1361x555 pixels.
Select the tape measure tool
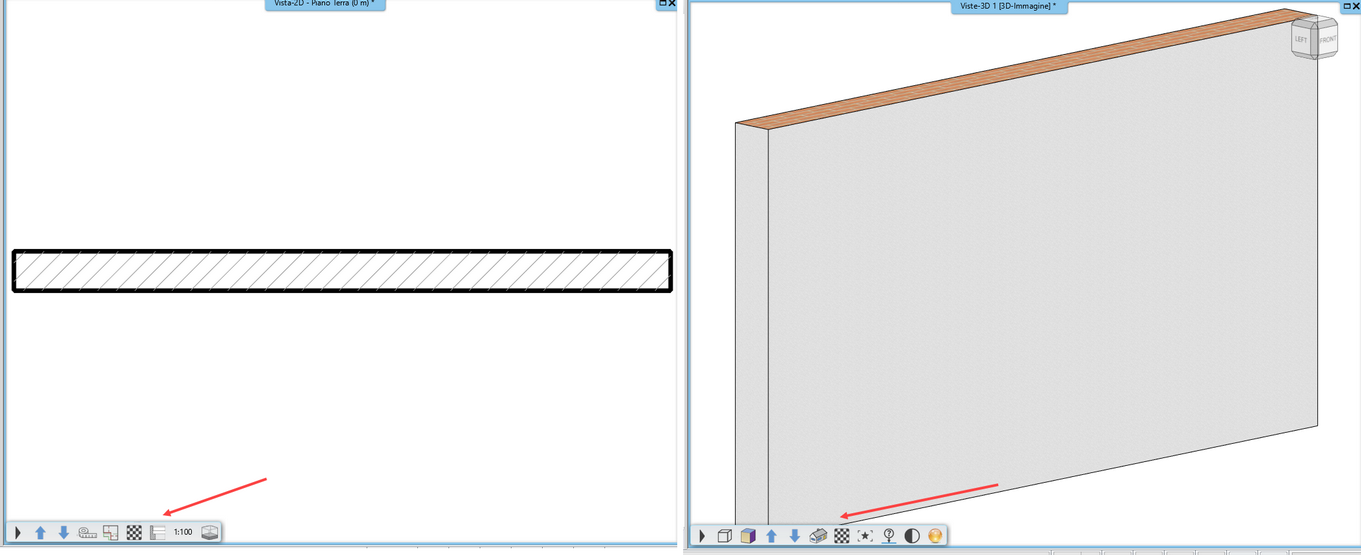click(x=88, y=533)
